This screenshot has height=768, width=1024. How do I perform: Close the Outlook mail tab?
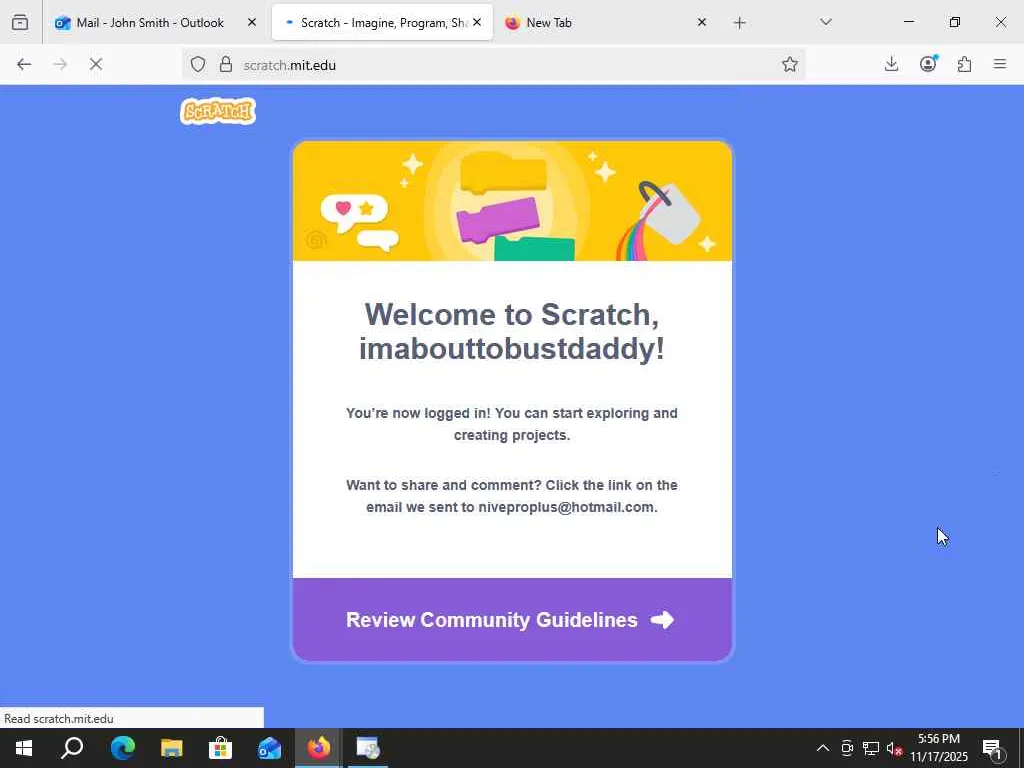click(x=252, y=22)
